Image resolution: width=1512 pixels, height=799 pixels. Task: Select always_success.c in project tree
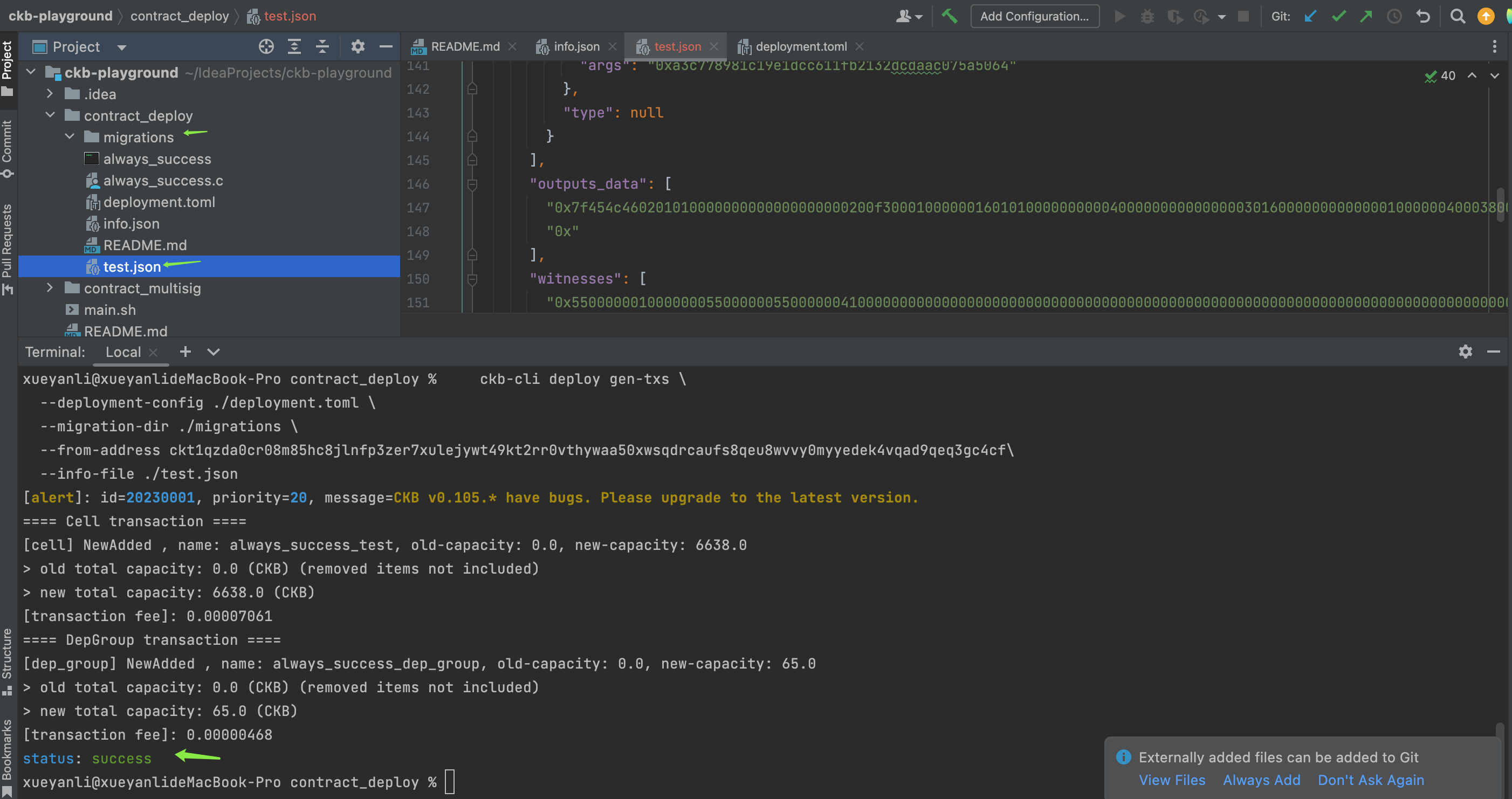[x=163, y=180]
